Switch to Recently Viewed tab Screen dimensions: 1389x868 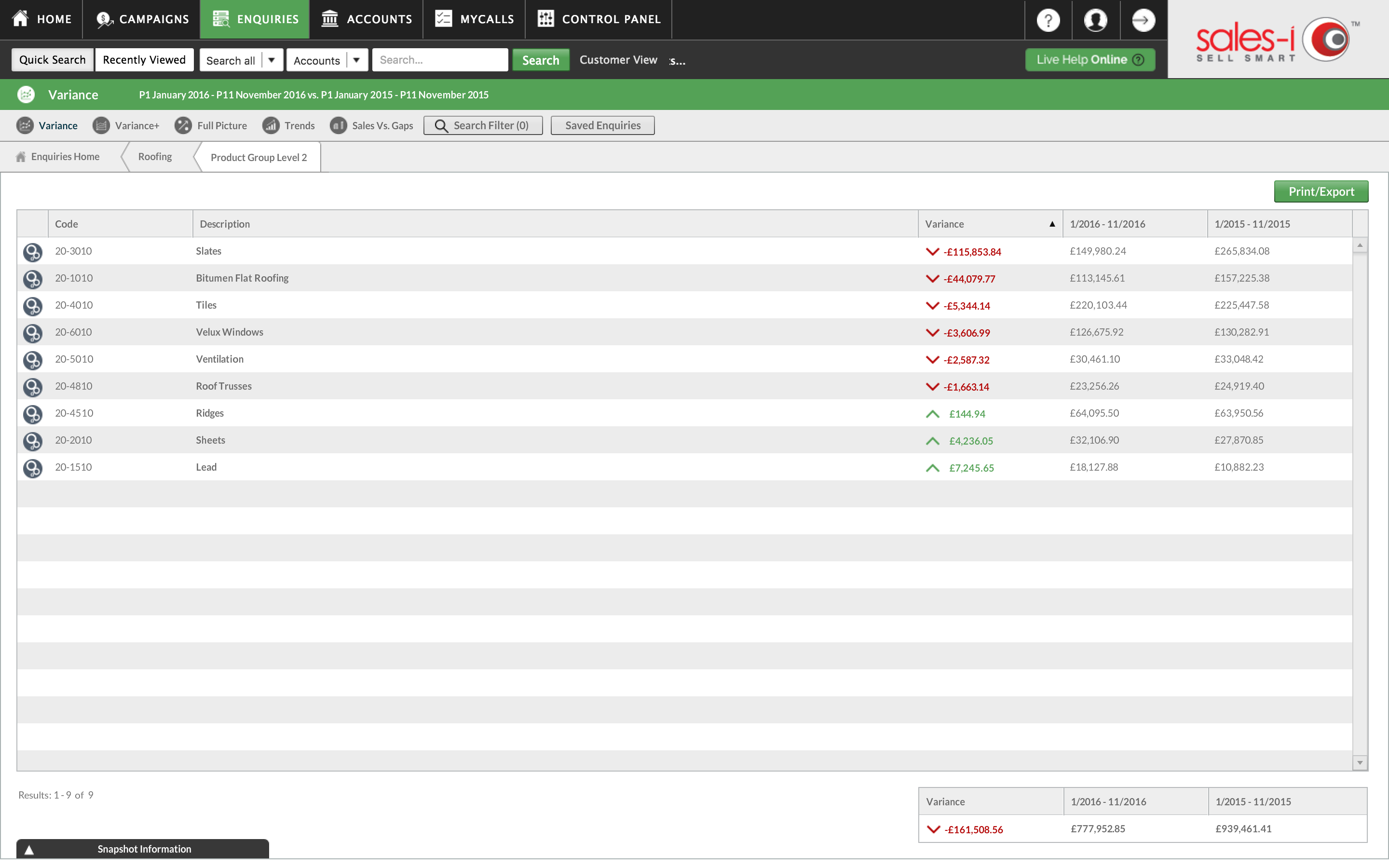point(144,60)
